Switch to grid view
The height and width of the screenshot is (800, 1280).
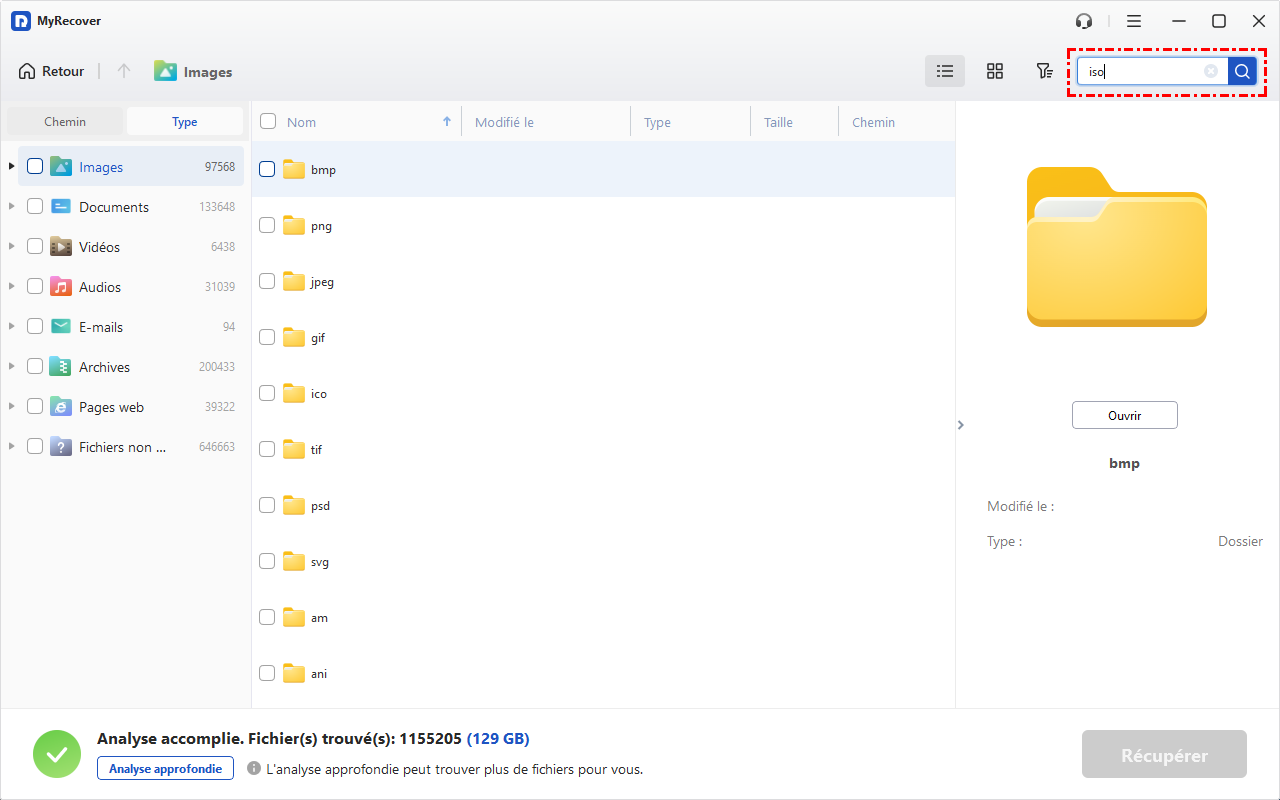click(x=994, y=71)
